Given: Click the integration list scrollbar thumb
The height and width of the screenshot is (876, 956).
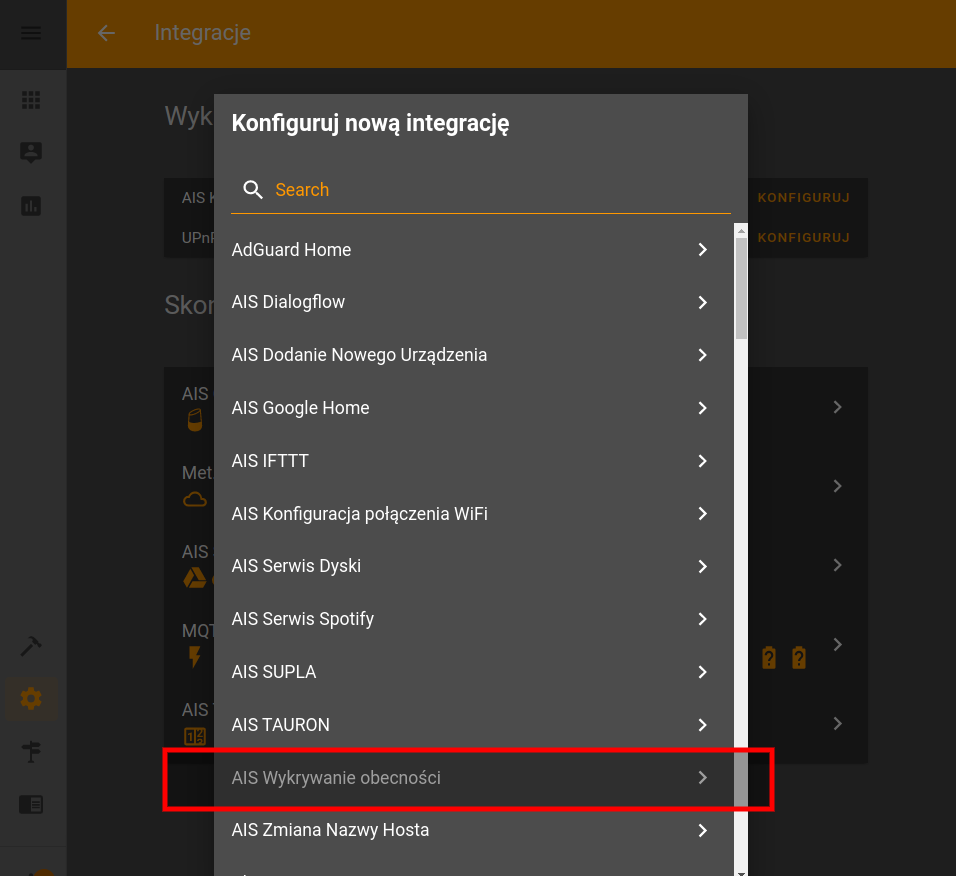Looking at the screenshot, I should tap(741, 288).
